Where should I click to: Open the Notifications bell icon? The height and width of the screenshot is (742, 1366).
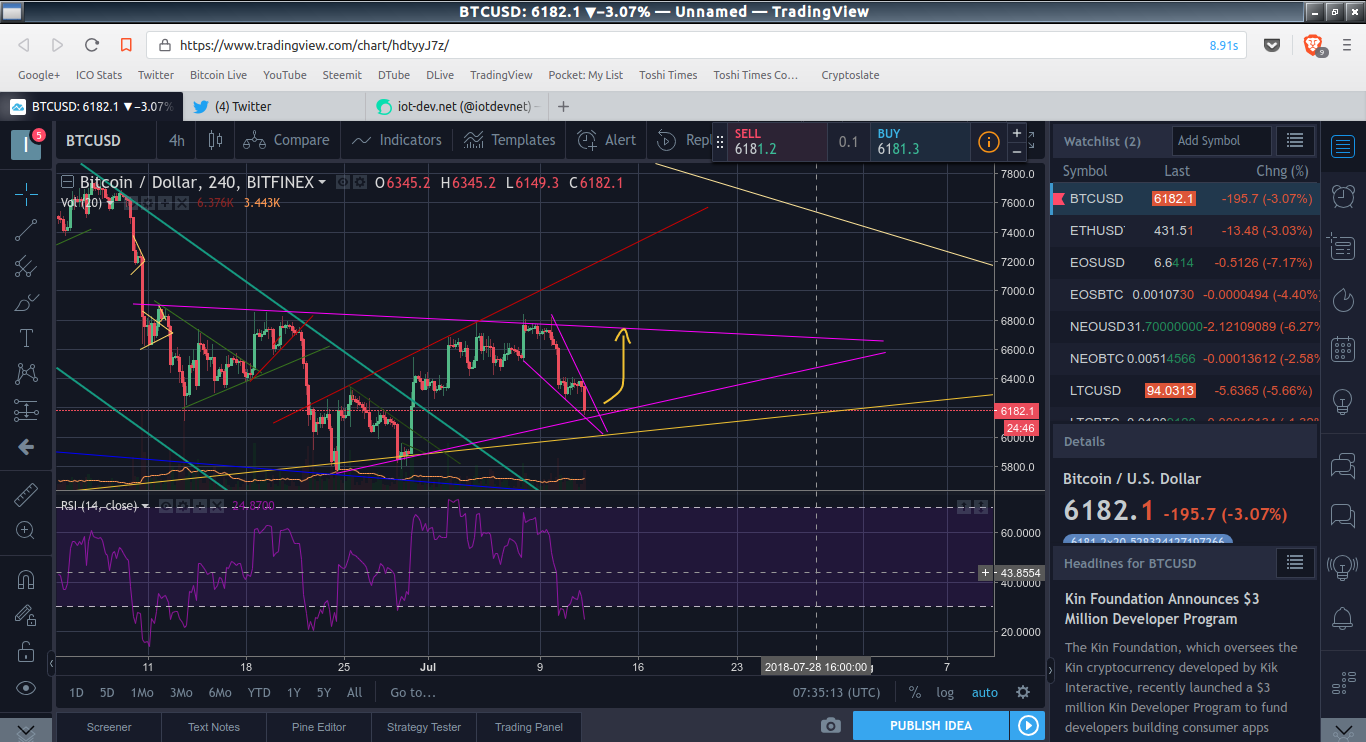point(1343,618)
